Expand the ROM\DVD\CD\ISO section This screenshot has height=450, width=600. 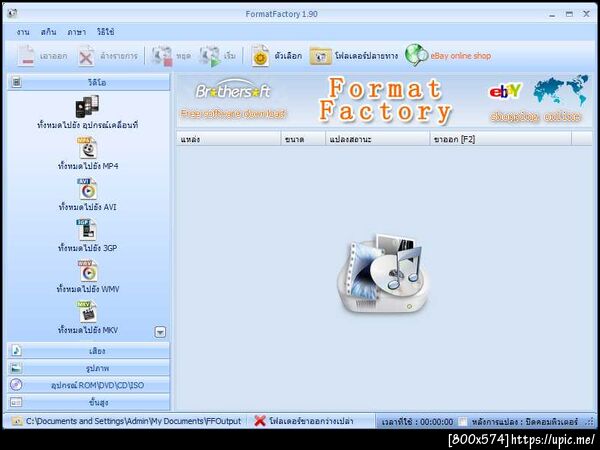(88, 385)
